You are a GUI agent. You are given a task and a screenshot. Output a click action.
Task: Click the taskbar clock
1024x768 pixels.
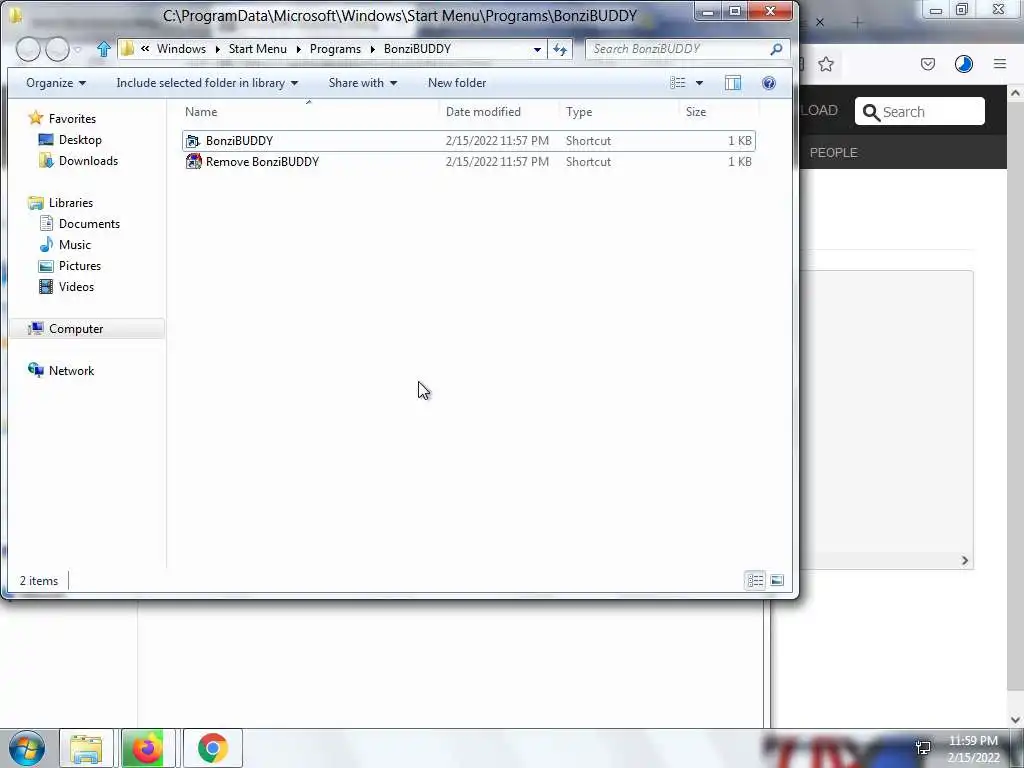pos(973,749)
